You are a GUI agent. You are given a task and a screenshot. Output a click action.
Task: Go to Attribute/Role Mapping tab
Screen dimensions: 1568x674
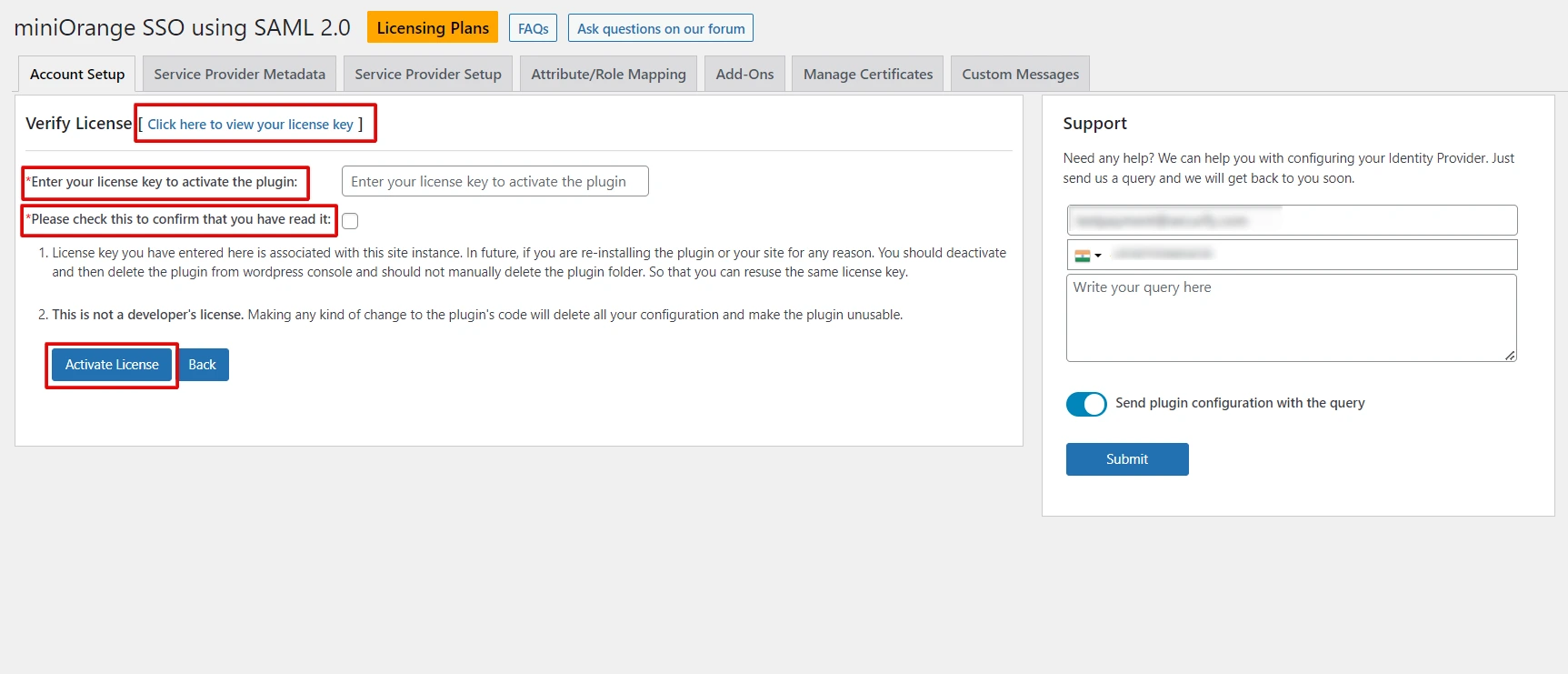click(608, 74)
